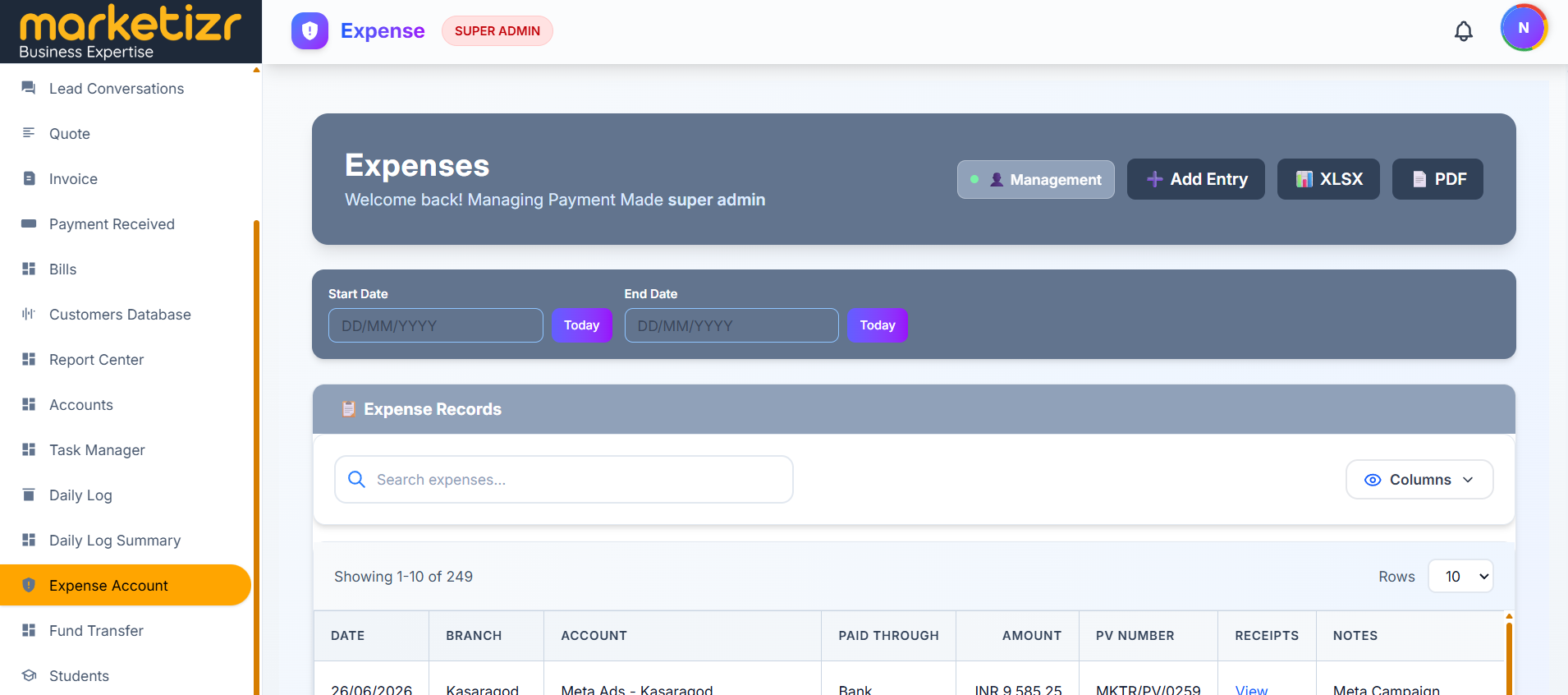Toggle column visibility with Columns button
The image size is (1568, 695).
point(1419,480)
